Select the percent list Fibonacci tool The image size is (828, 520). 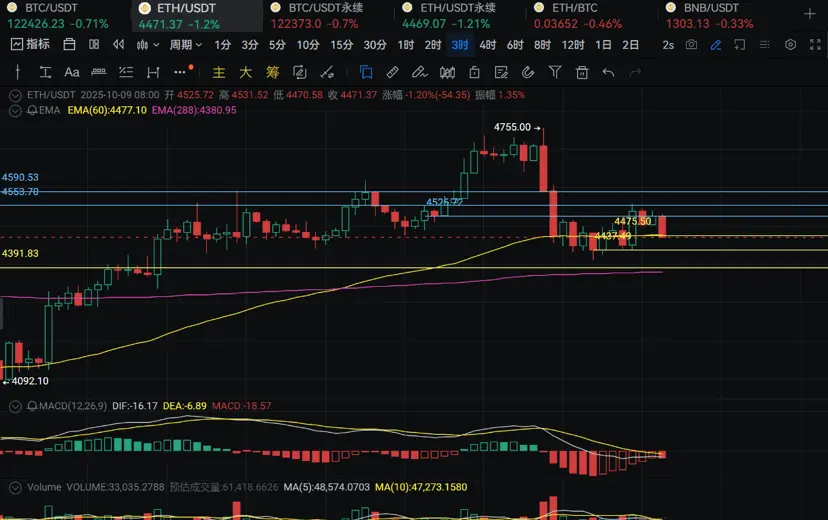coord(126,72)
